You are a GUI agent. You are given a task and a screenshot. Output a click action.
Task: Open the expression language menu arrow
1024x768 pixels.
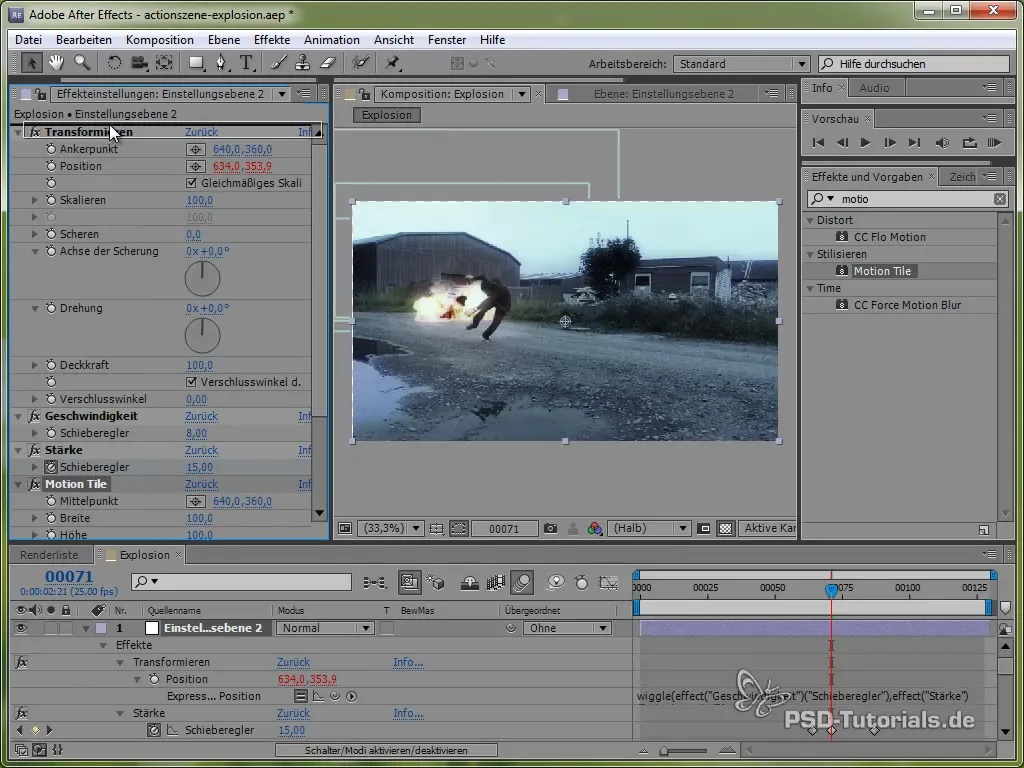[x=351, y=696]
